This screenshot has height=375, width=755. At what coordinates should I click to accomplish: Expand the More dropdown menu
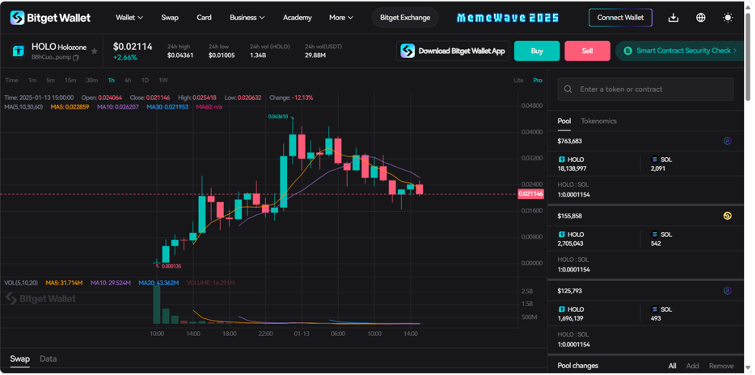[341, 17]
